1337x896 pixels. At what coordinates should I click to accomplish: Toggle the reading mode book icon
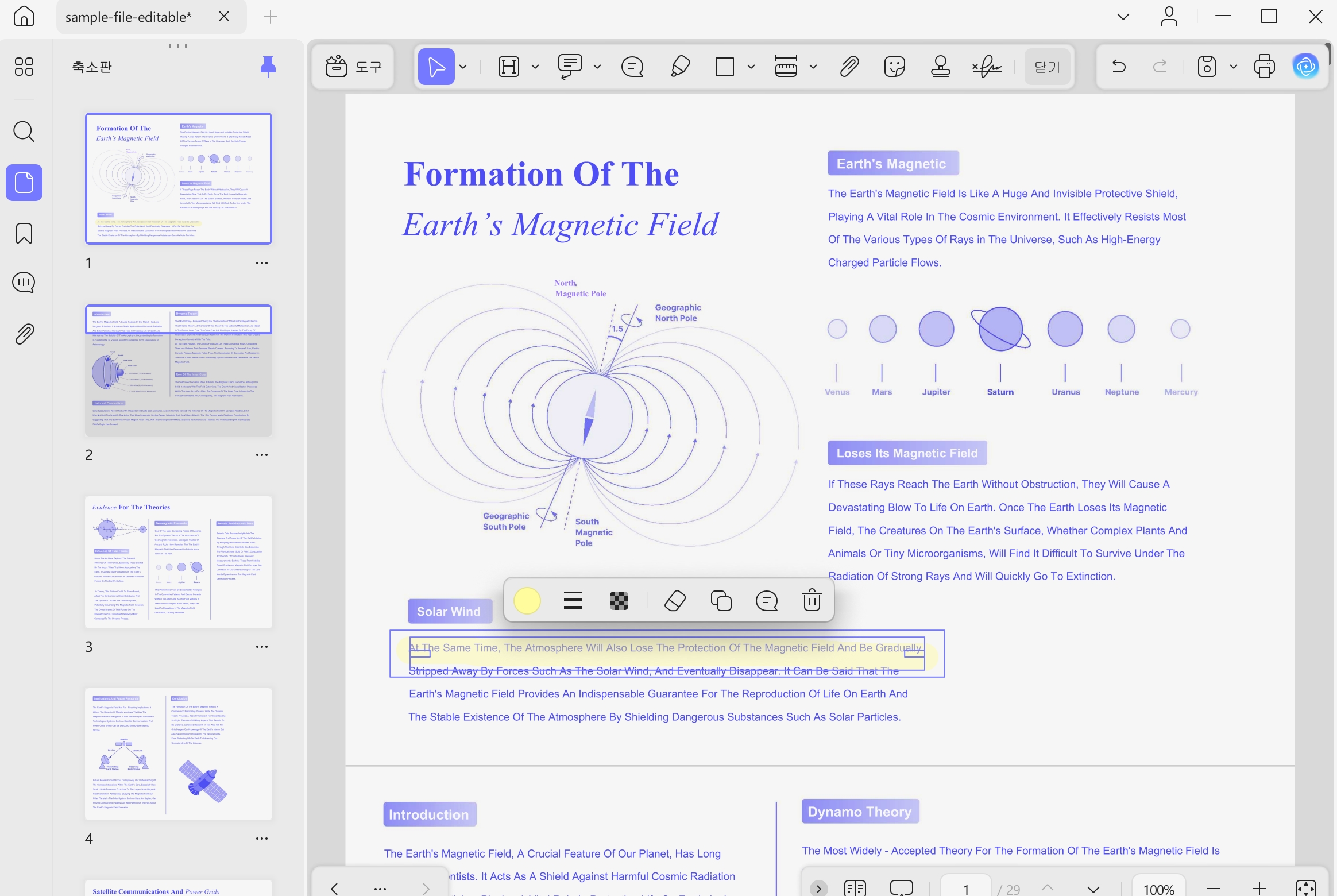855,889
